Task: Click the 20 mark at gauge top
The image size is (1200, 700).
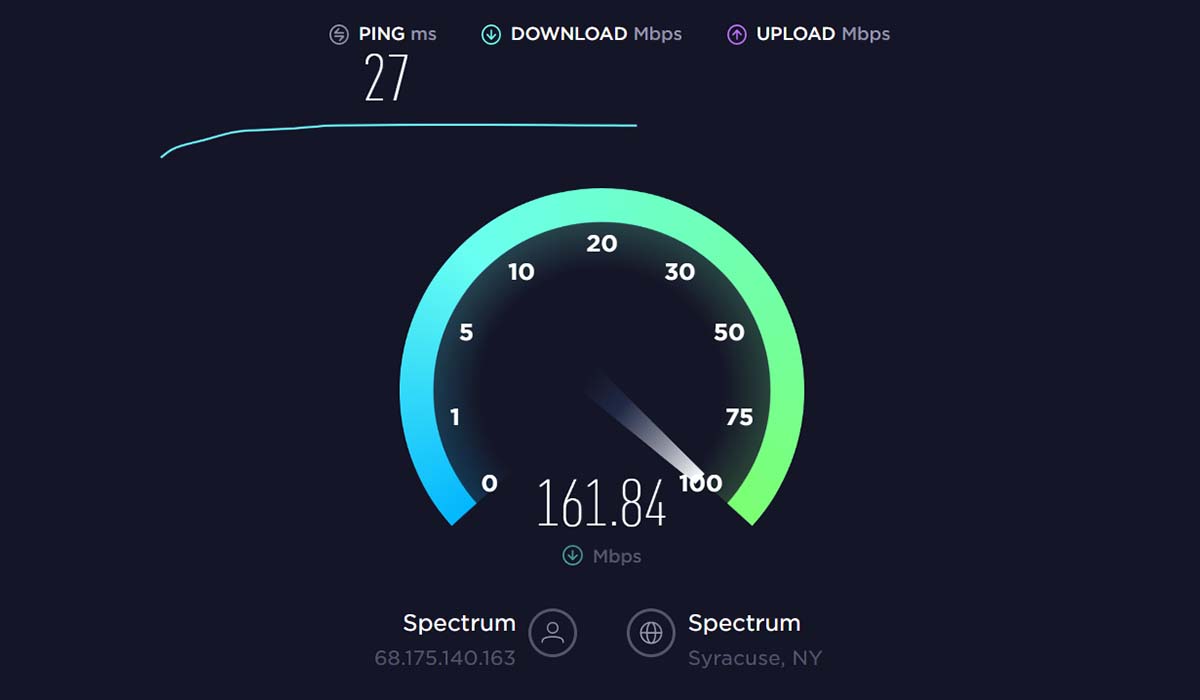Action: tap(602, 243)
